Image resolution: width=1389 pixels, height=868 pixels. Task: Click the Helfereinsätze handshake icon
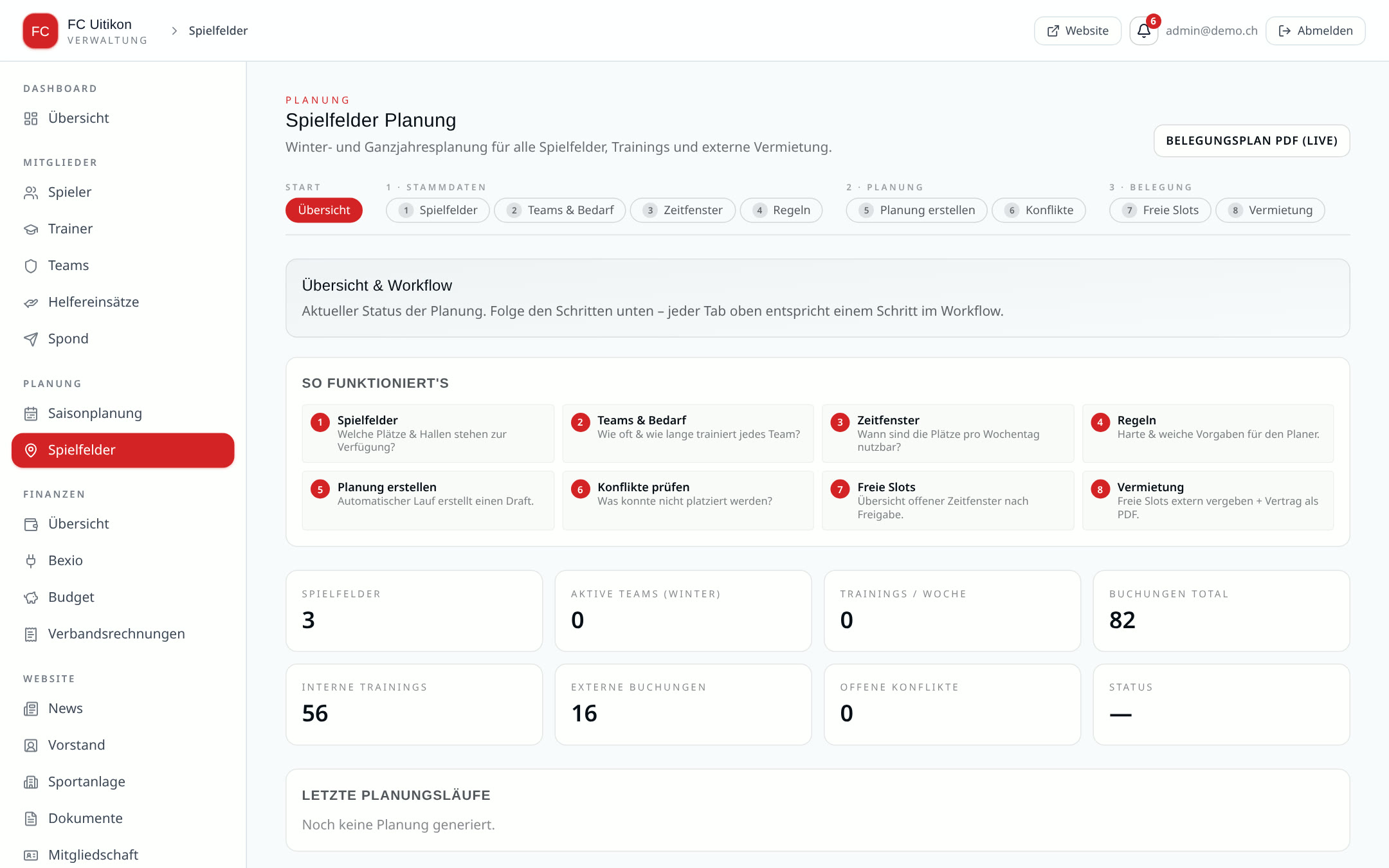tap(31, 302)
